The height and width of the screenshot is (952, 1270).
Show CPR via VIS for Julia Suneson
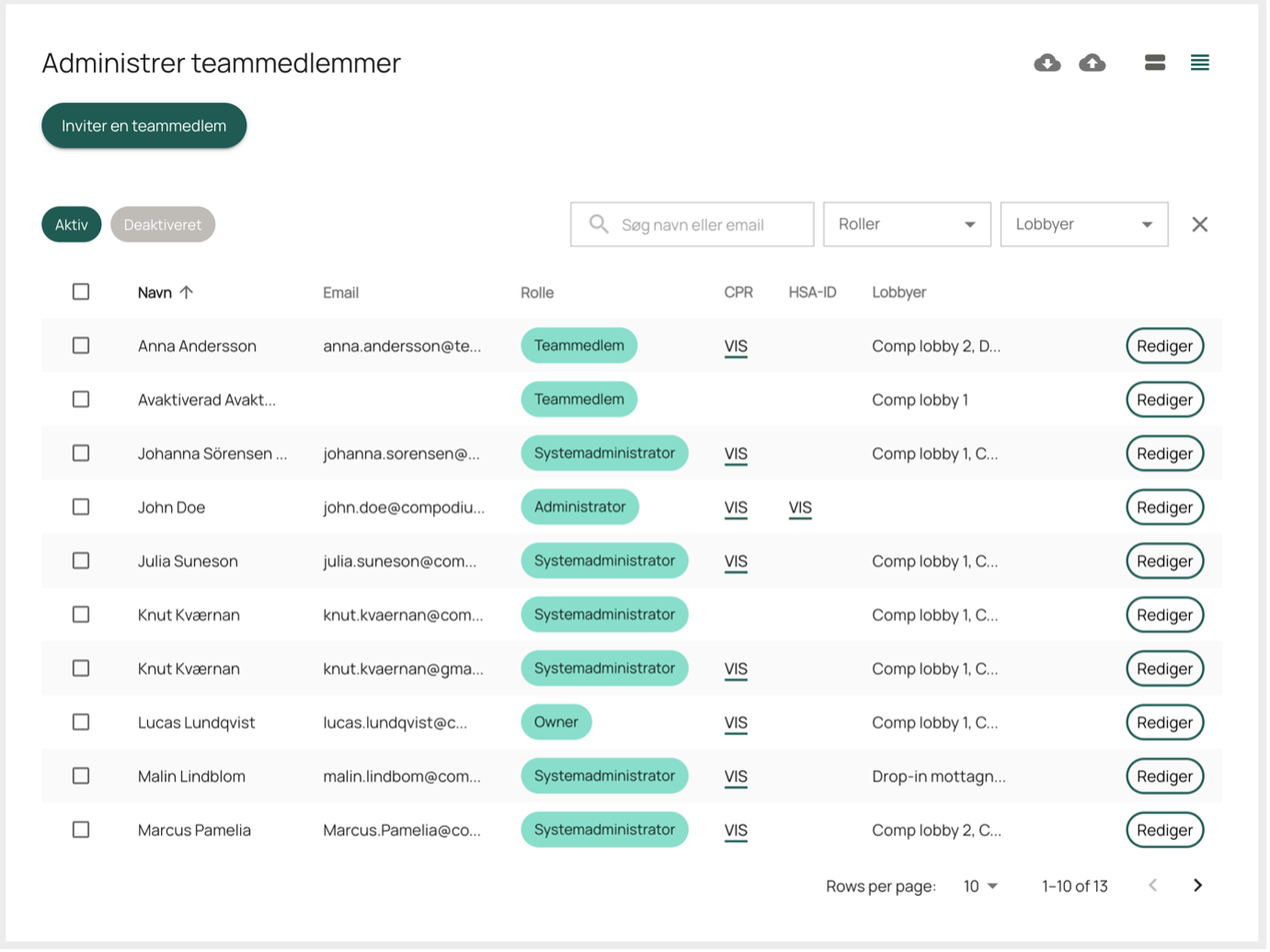(736, 562)
